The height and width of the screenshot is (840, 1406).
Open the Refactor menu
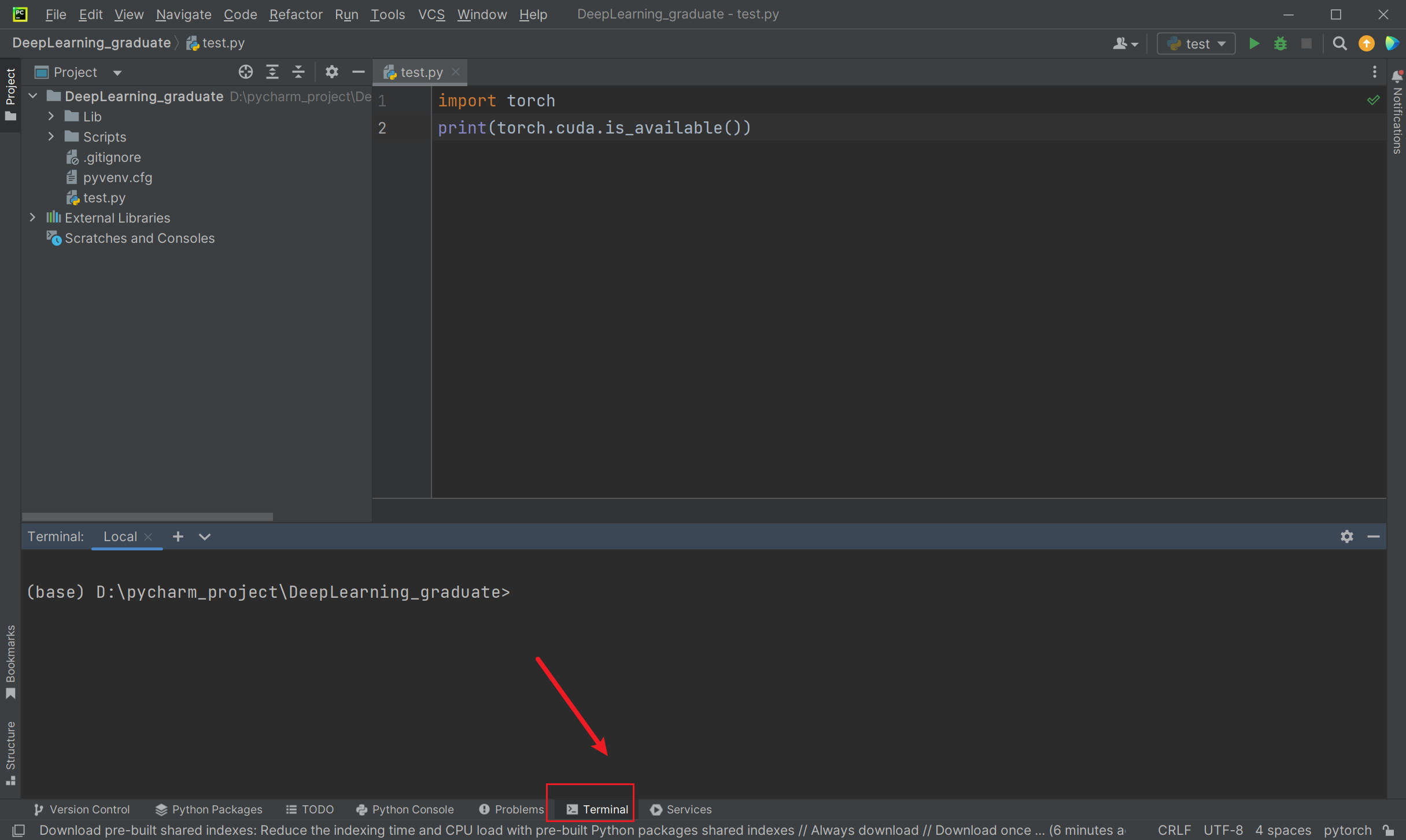point(296,14)
